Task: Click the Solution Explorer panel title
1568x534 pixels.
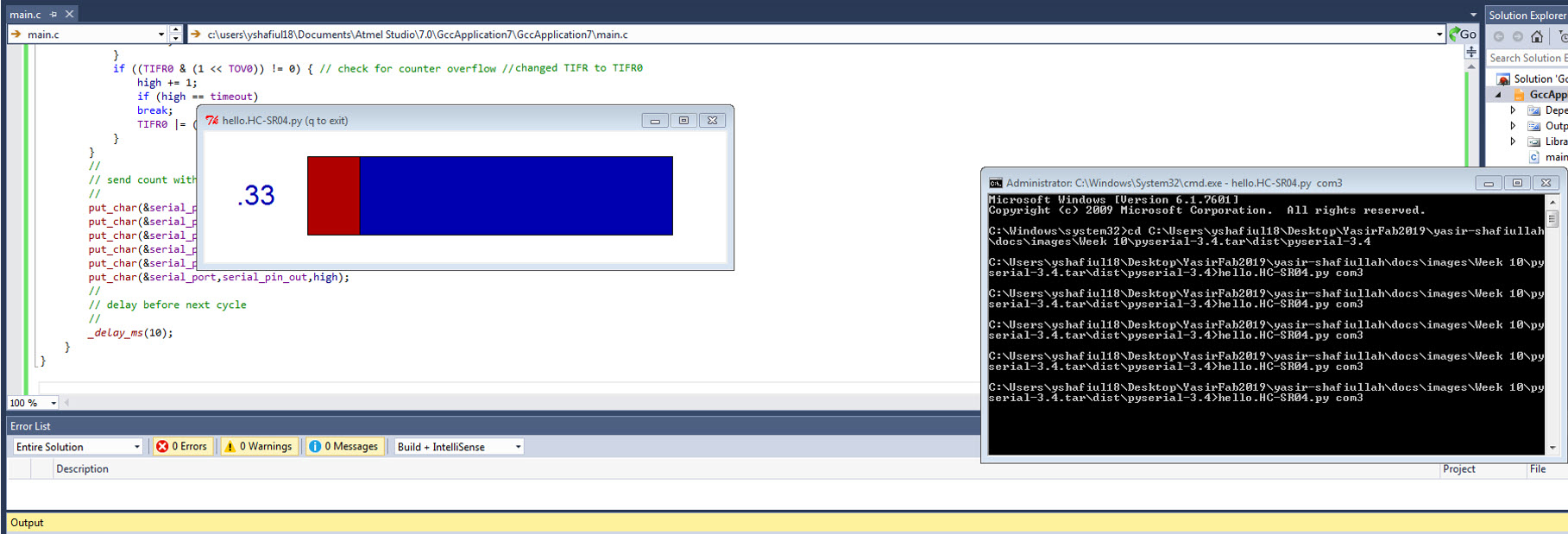Action: tap(1527, 15)
